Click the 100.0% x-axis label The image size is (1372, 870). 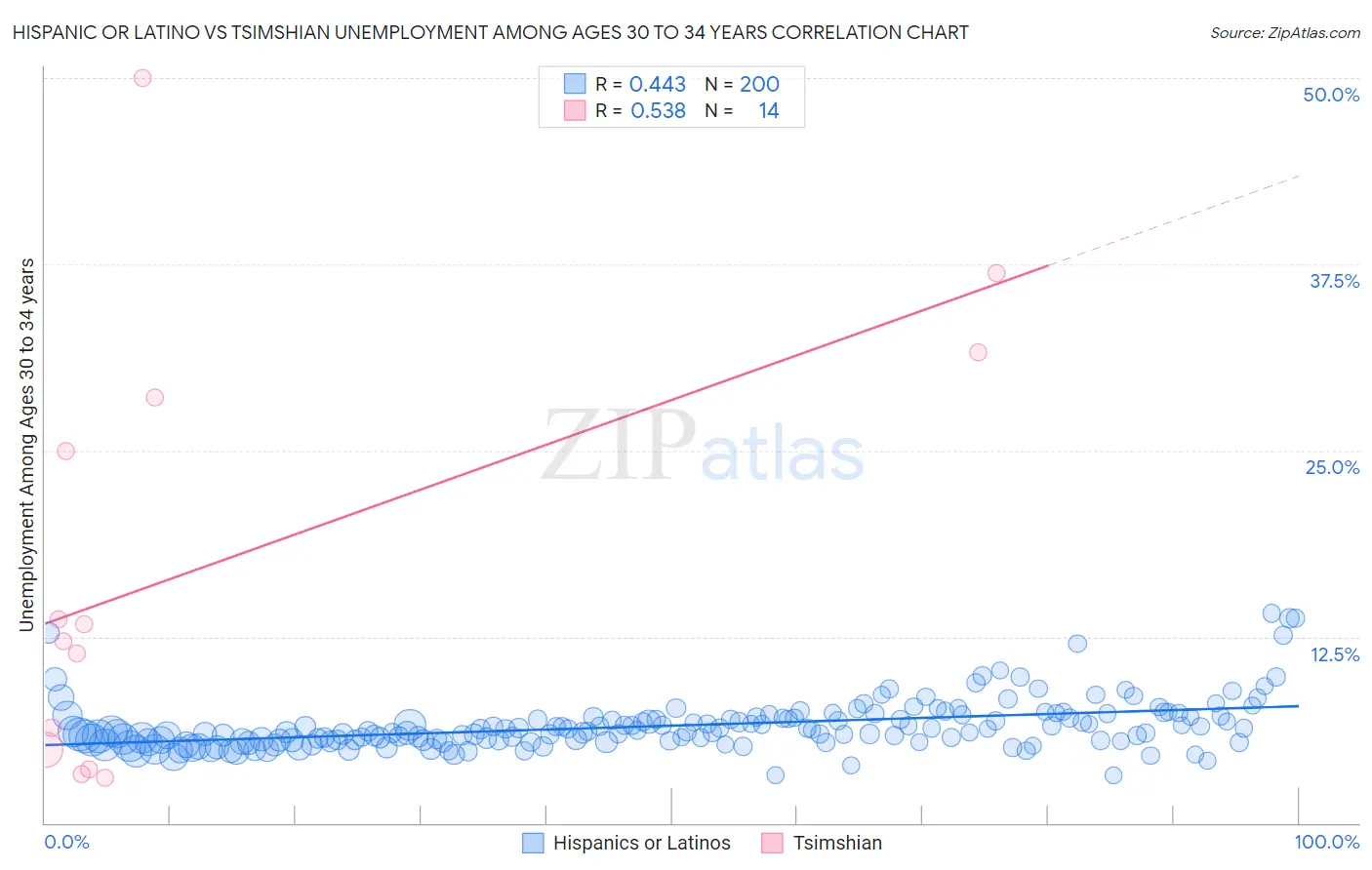click(x=1327, y=842)
